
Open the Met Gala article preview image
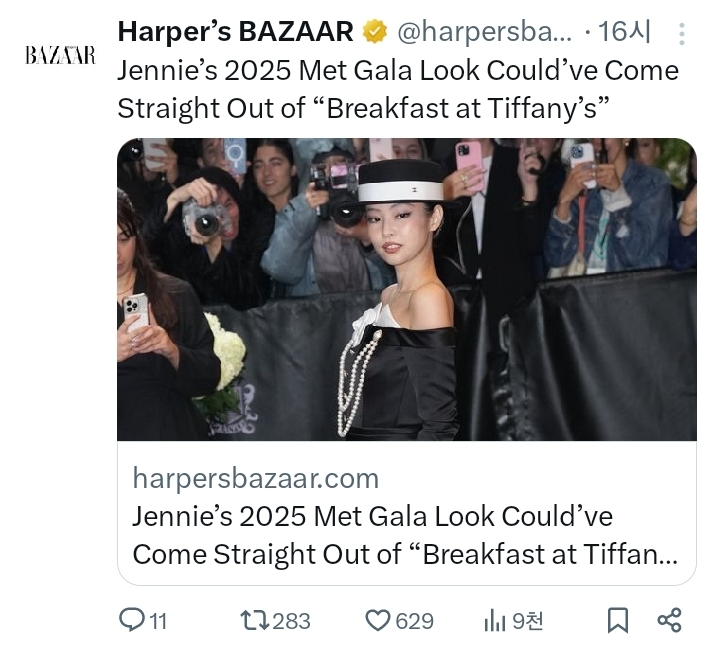(x=406, y=289)
